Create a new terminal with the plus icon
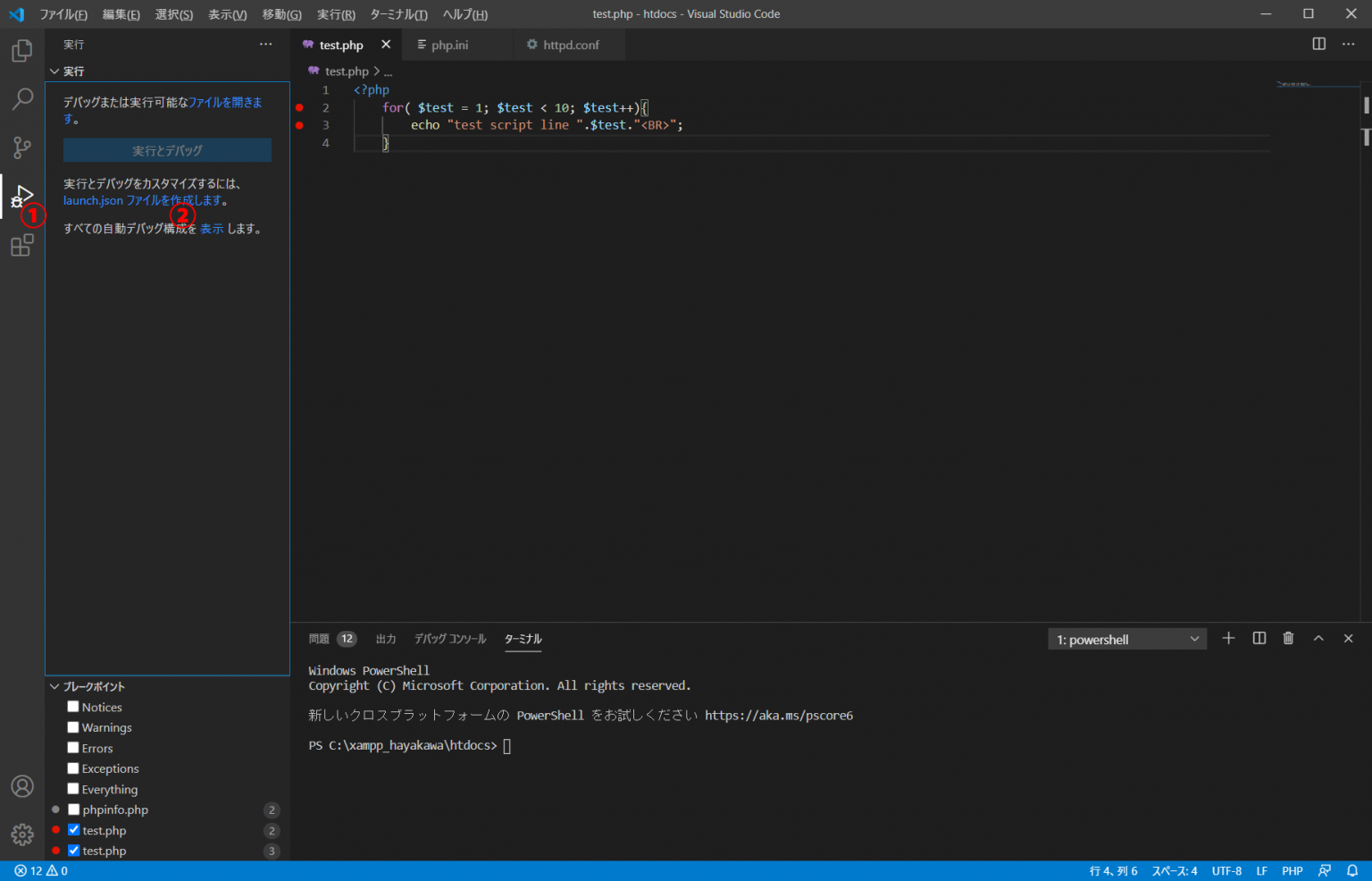 coord(1228,638)
